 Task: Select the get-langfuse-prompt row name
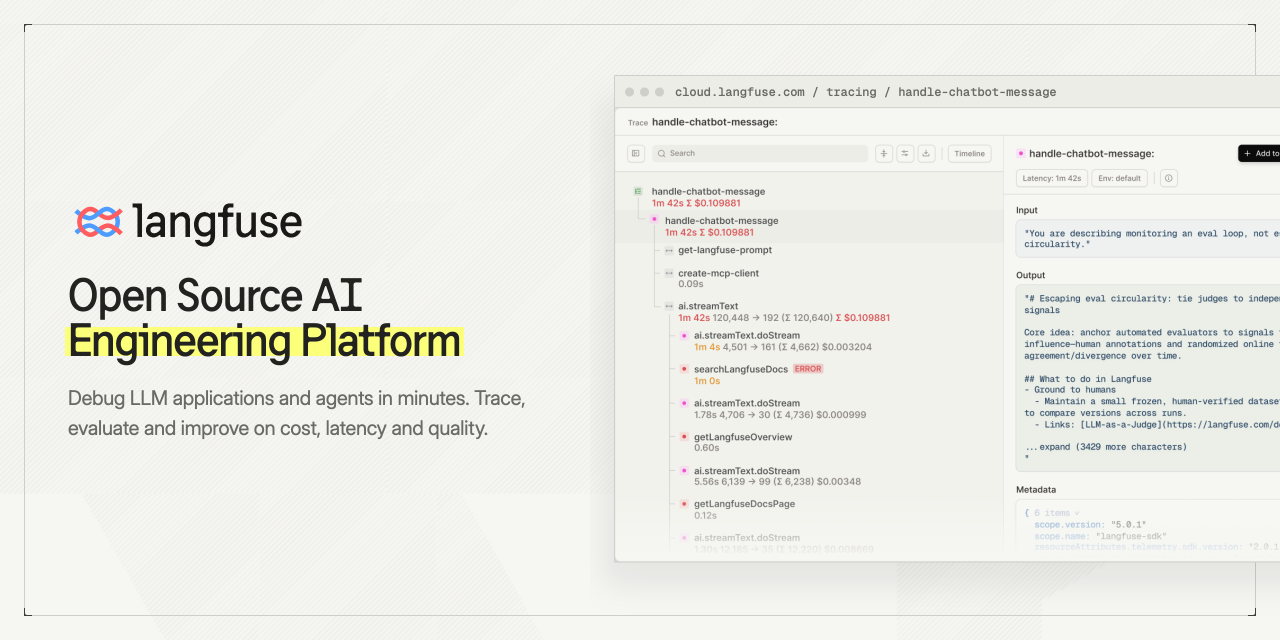click(725, 250)
